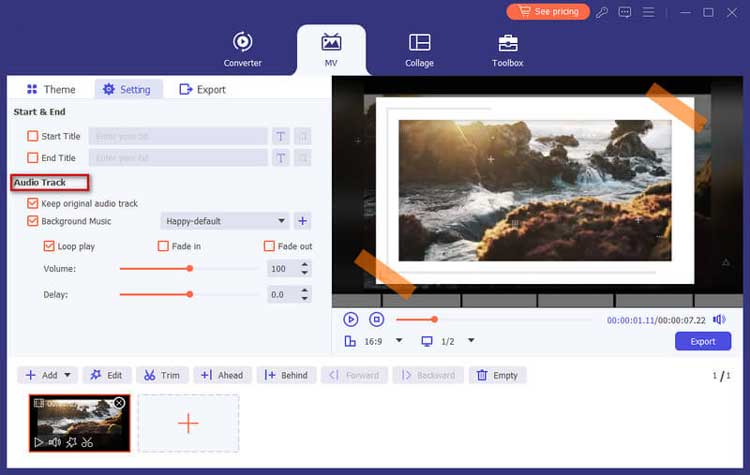This screenshot has height=475, width=750.
Task: Add a new clip via plus placeholder
Action: pyautogui.click(x=188, y=423)
